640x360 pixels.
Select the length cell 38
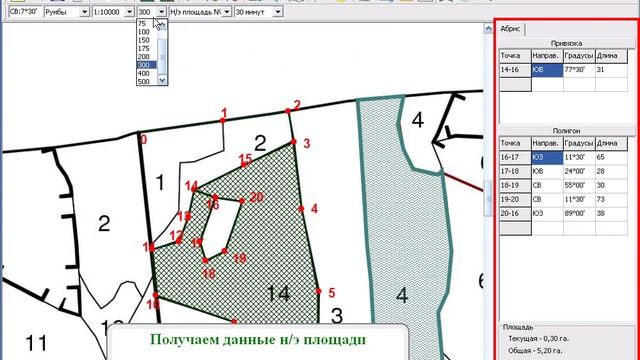pos(611,213)
